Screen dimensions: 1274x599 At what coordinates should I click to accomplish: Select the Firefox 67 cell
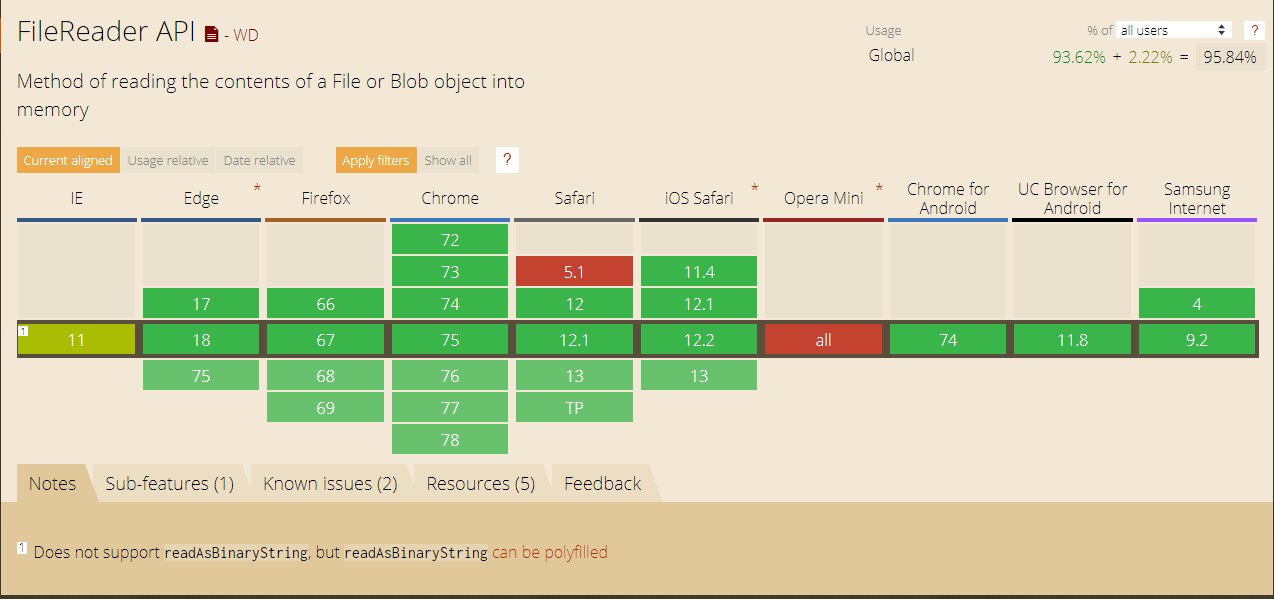326,340
